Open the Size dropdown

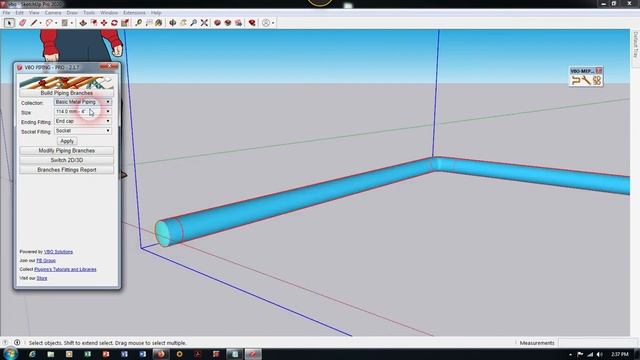pyautogui.click(x=82, y=111)
